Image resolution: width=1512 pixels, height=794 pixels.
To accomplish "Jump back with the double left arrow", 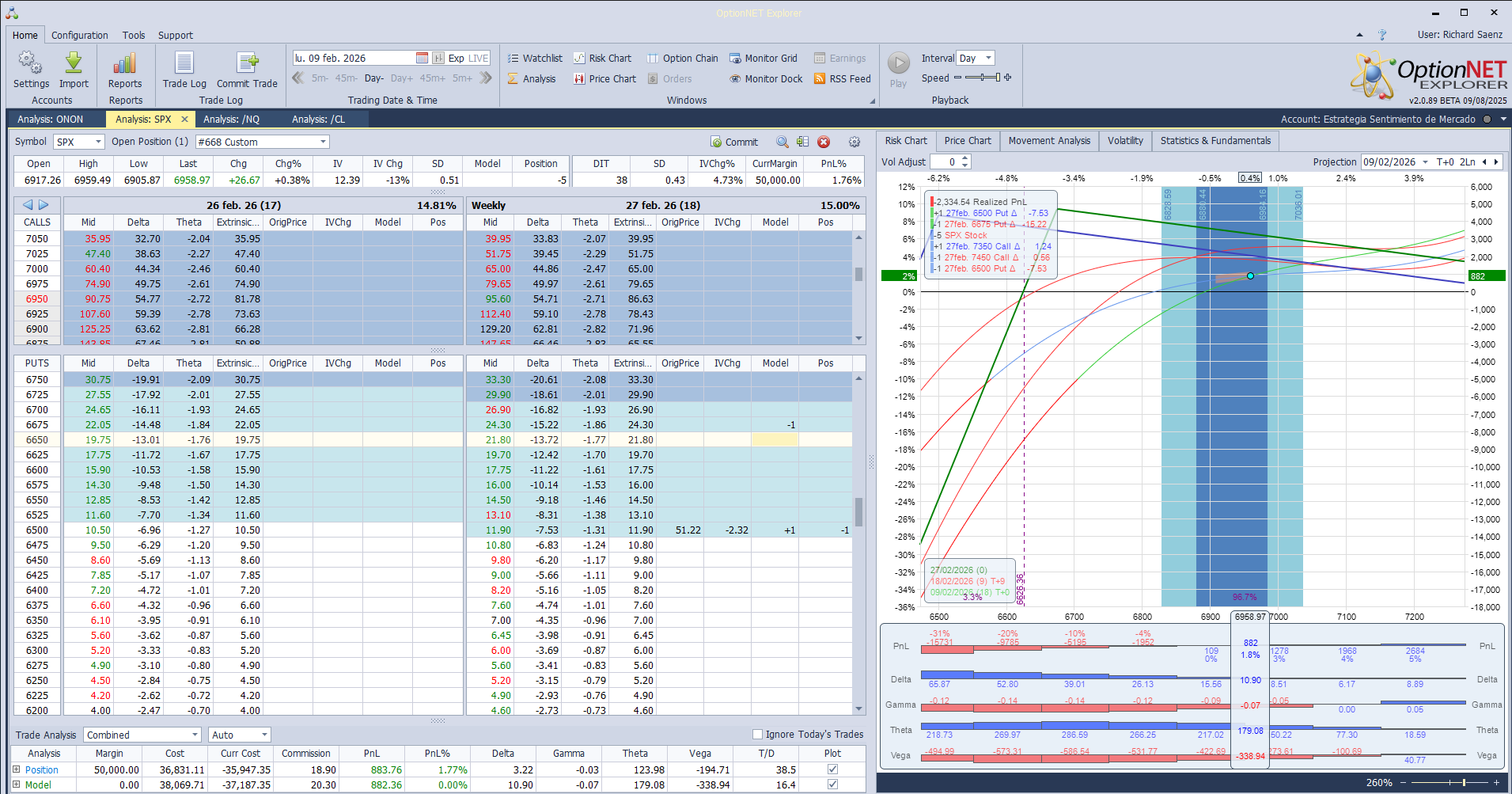I will 298,78.
